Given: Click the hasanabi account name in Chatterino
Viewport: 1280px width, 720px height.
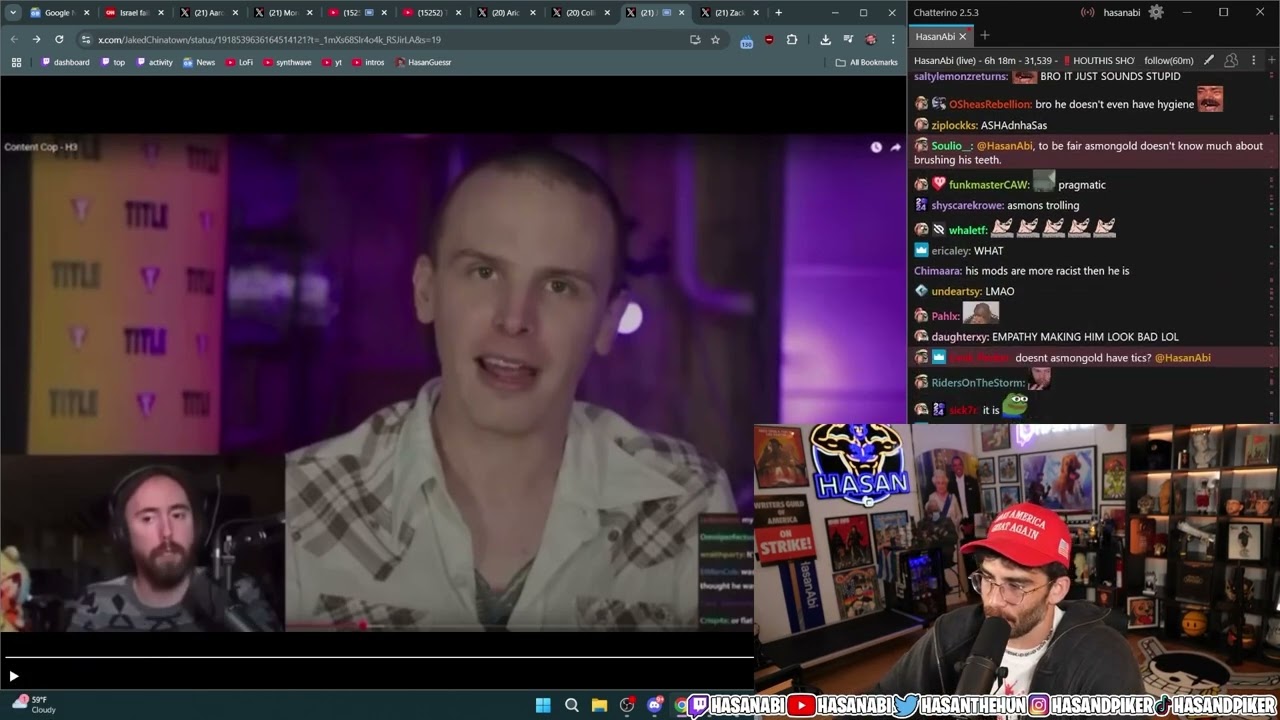Looking at the screenshot, I should [1120, 13].
